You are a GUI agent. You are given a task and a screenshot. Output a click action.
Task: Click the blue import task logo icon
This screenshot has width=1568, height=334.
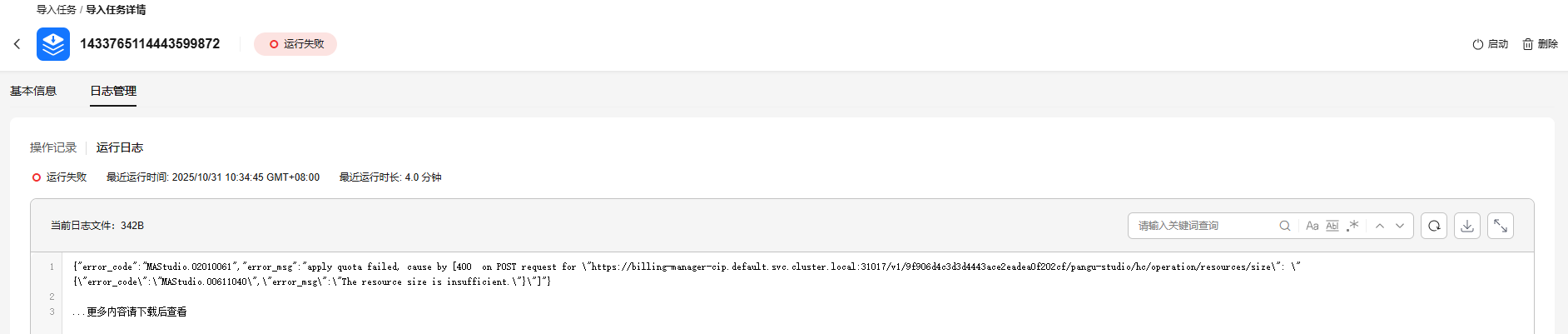pyautogui.click(x=53, y=44)
